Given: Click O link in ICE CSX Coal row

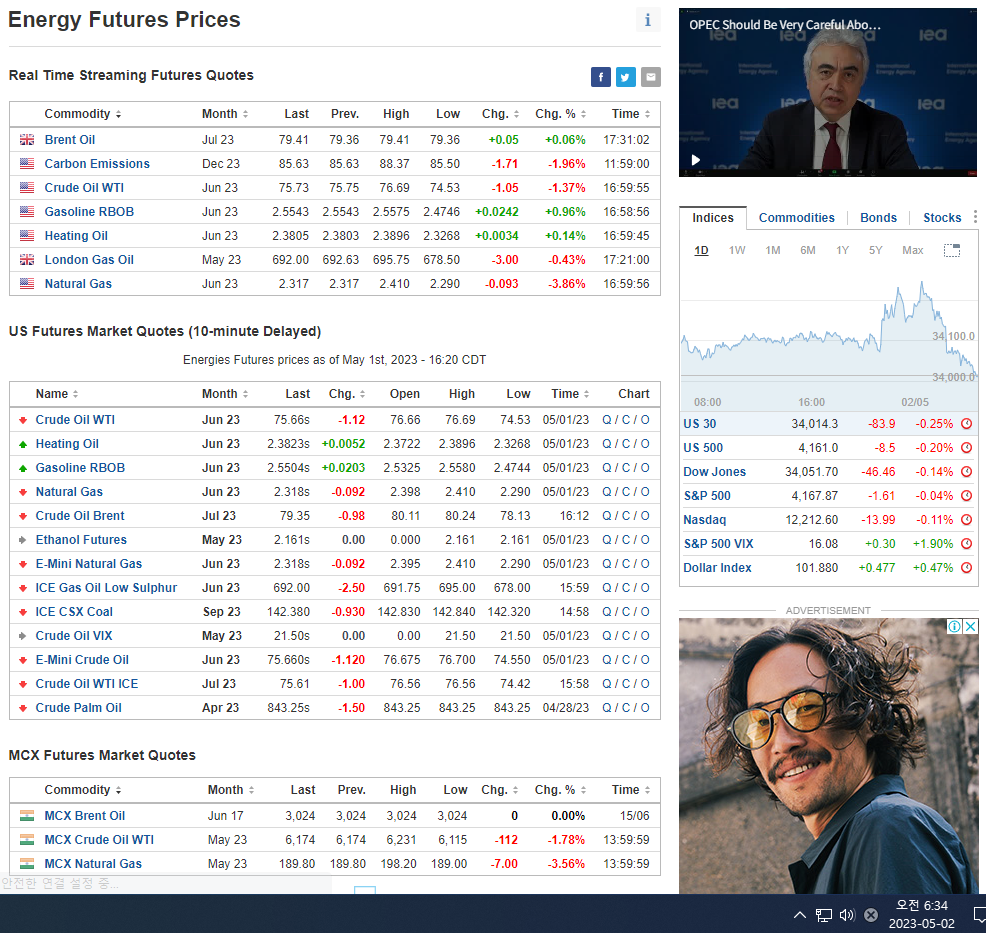Looking at the screenshot, I should pyautogui.click(x=645, y=612).
